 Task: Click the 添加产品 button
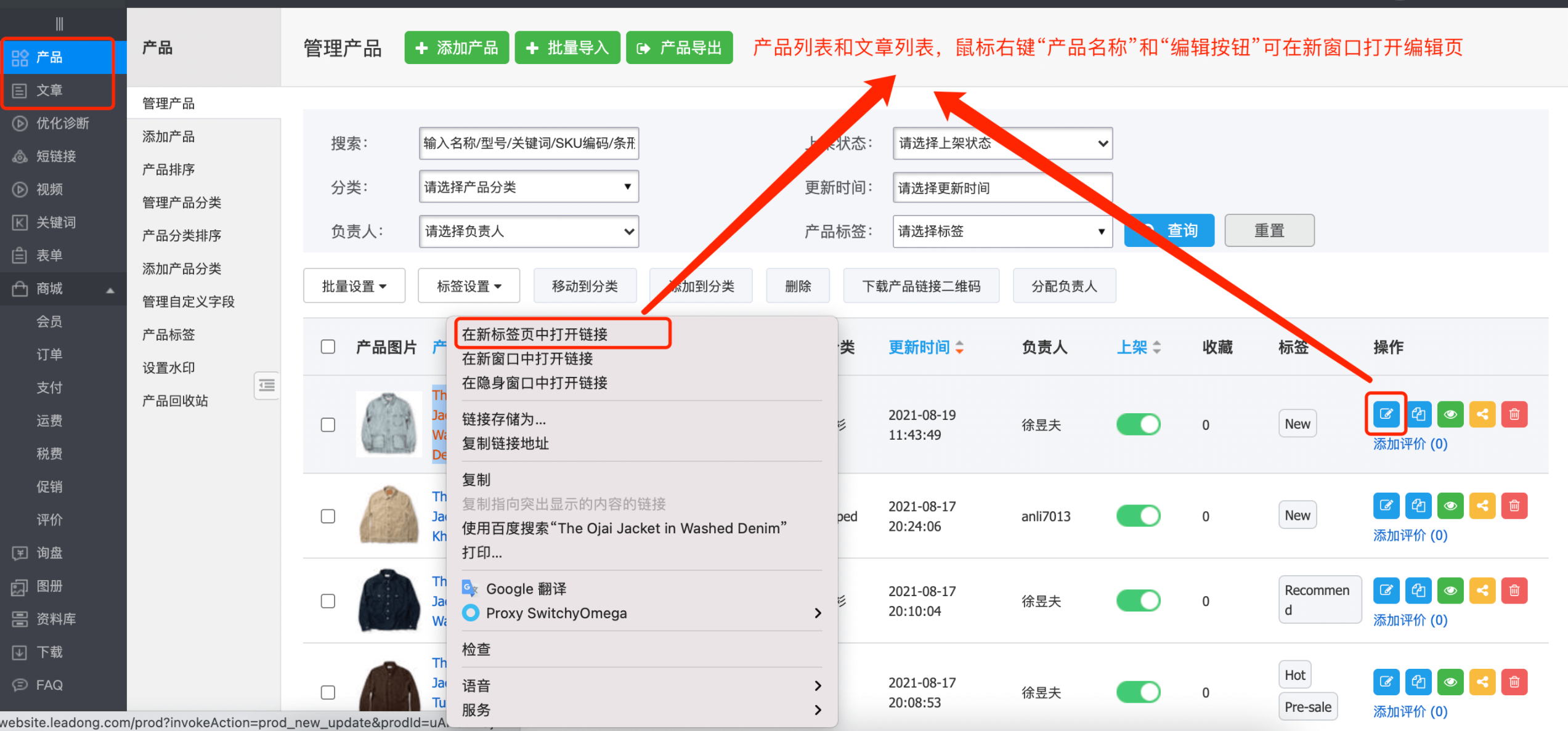click(457, 47)
